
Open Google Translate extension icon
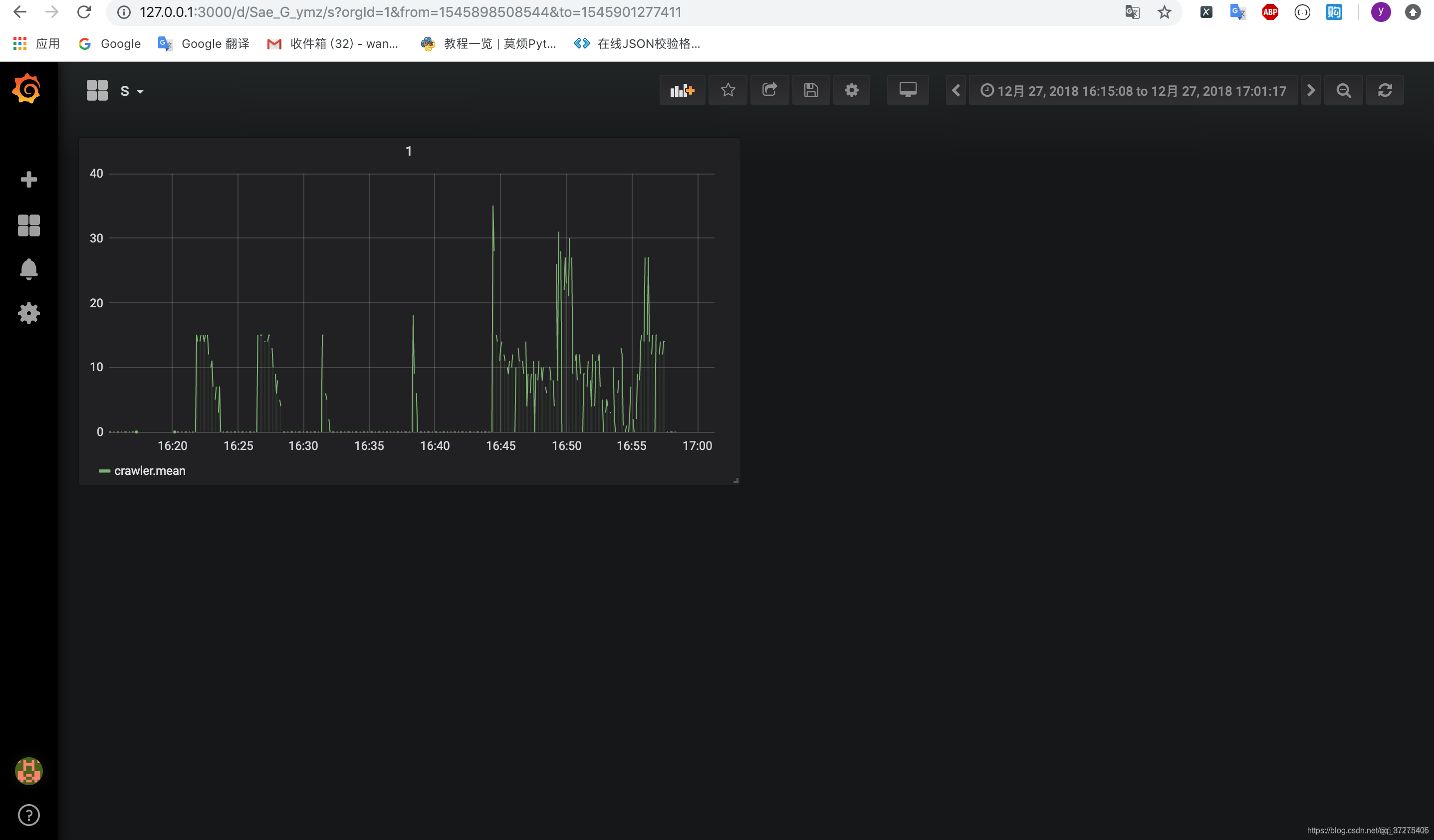click(1238, 12)
